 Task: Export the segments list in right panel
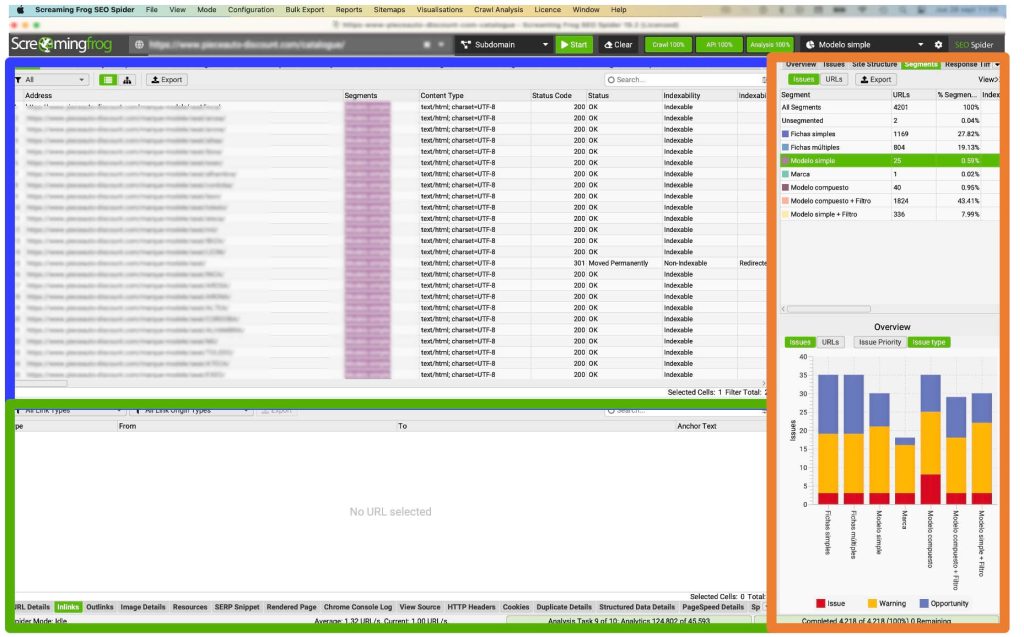(x=875, y=79)
